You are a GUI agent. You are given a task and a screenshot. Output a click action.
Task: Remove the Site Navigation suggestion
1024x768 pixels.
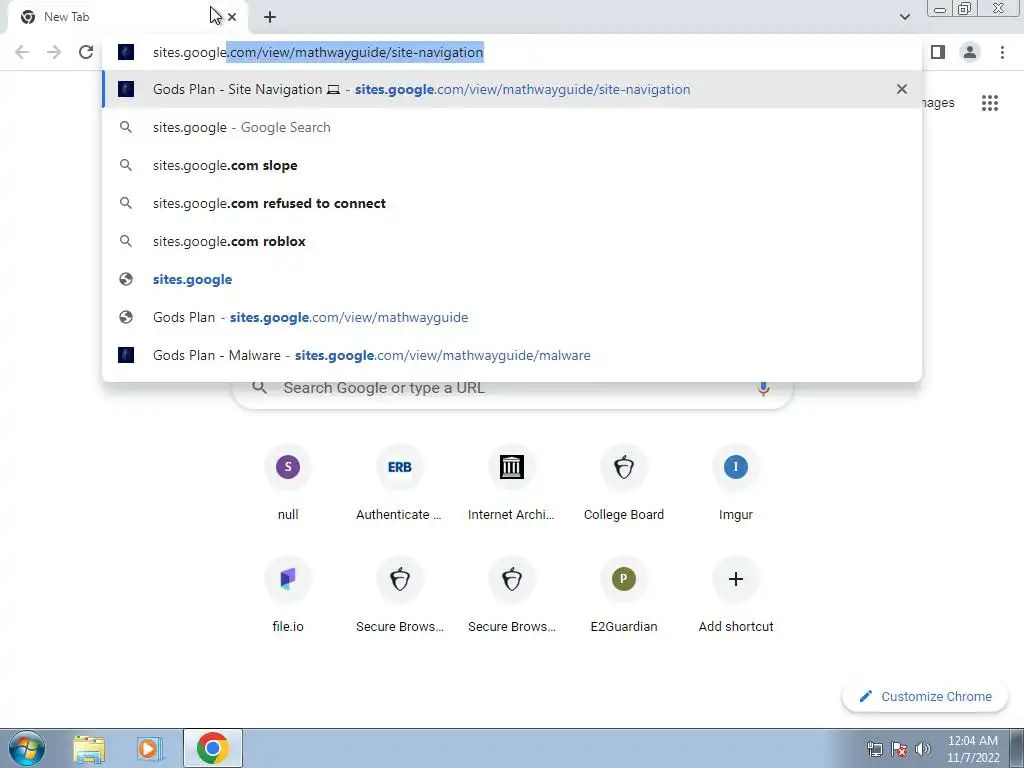(901, 89)
